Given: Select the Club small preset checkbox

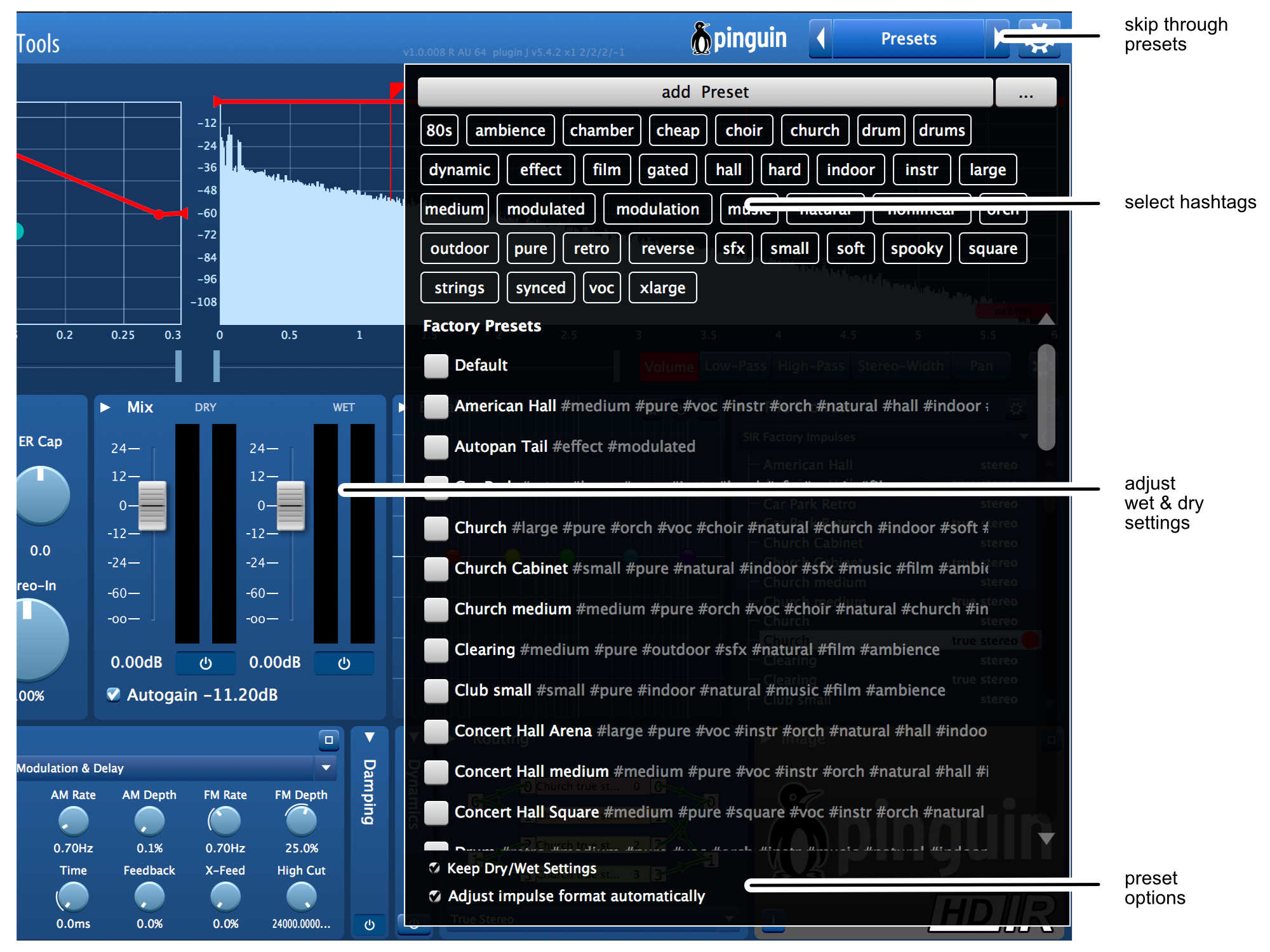Looking at the screenshot, I should (436, 691).
